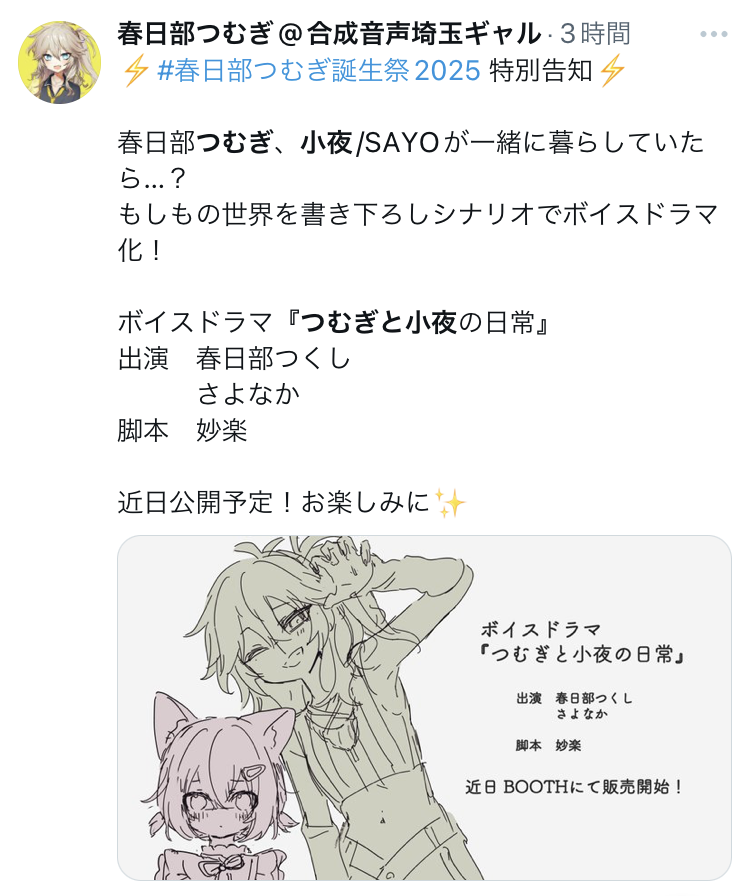Open the 3時間 timestamp link

595,34
